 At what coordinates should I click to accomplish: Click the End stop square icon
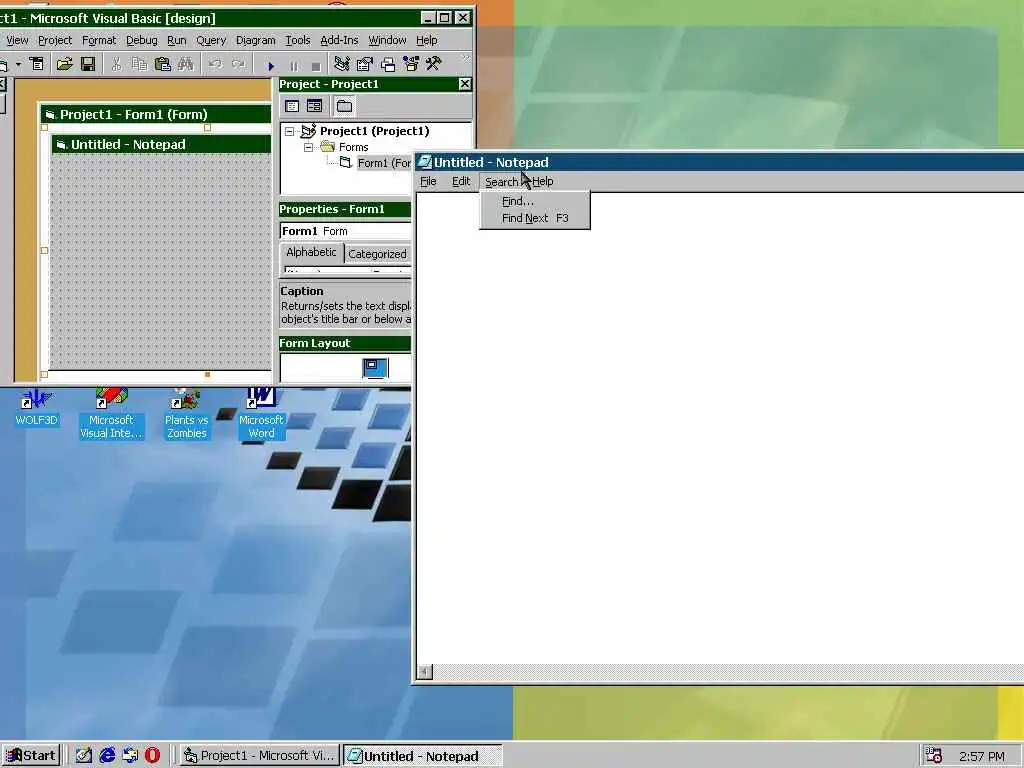pyautogui.click(x=316, y=65)
